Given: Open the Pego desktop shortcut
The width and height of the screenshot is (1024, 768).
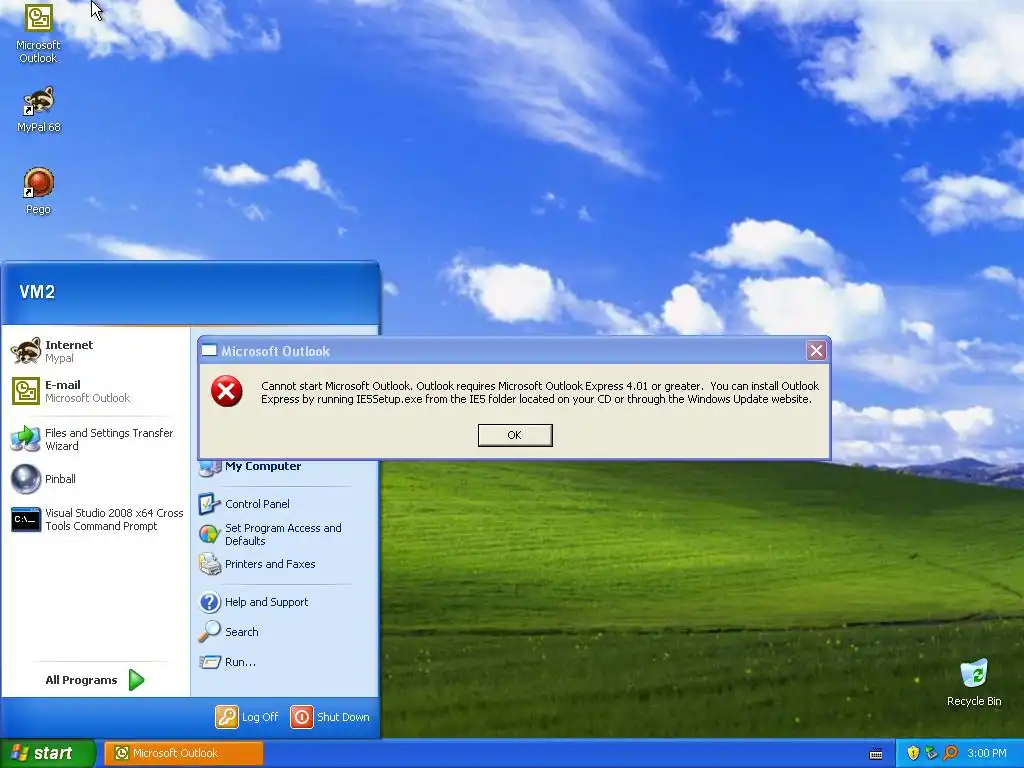Looking at the screenshot, I should (x=38, y=191).
